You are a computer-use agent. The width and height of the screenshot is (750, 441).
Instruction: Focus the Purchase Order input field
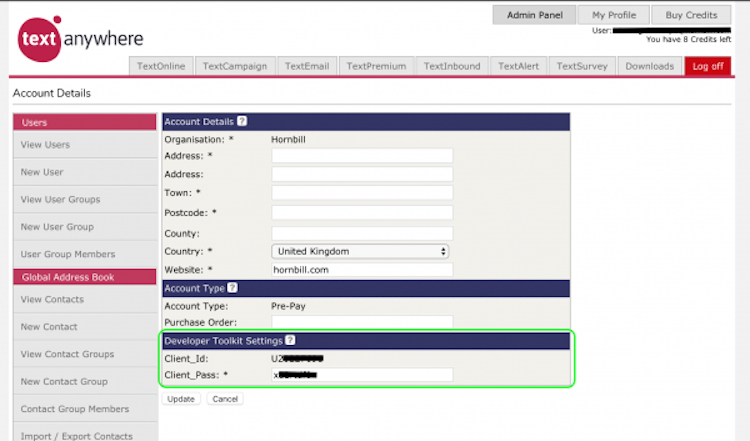(362, 322)
